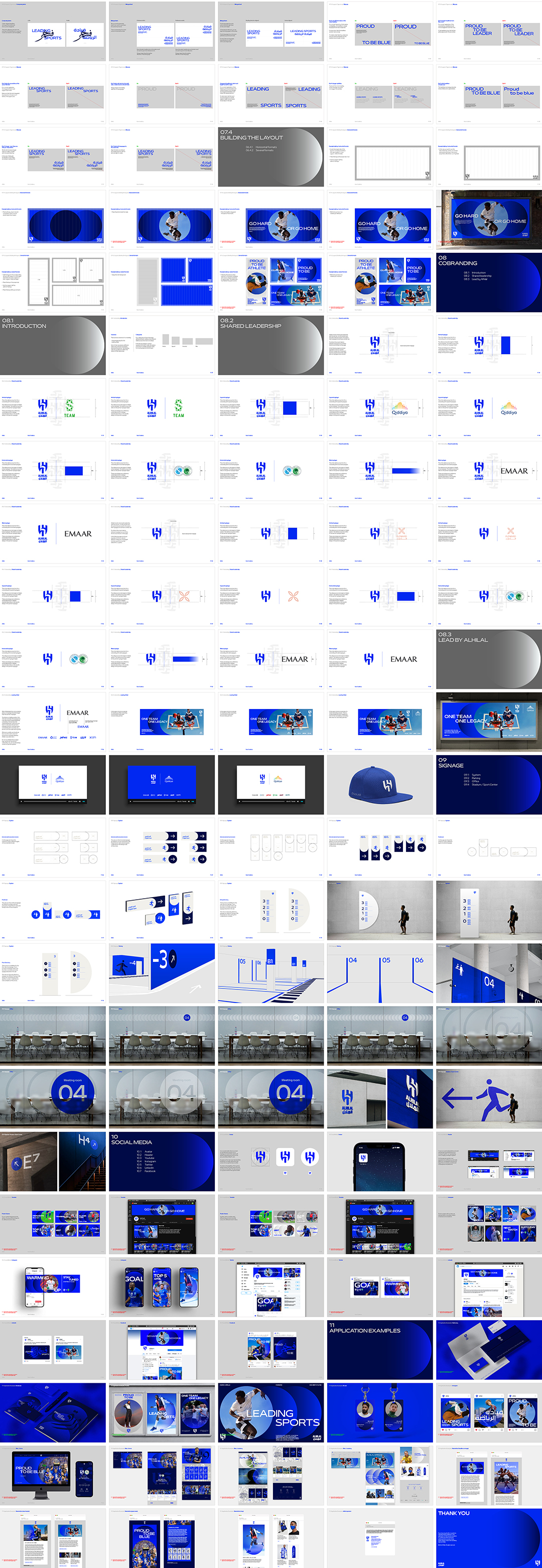
Task: Click the '08.2 Shared Leadership' divider slide
Action: coord(270,345)
